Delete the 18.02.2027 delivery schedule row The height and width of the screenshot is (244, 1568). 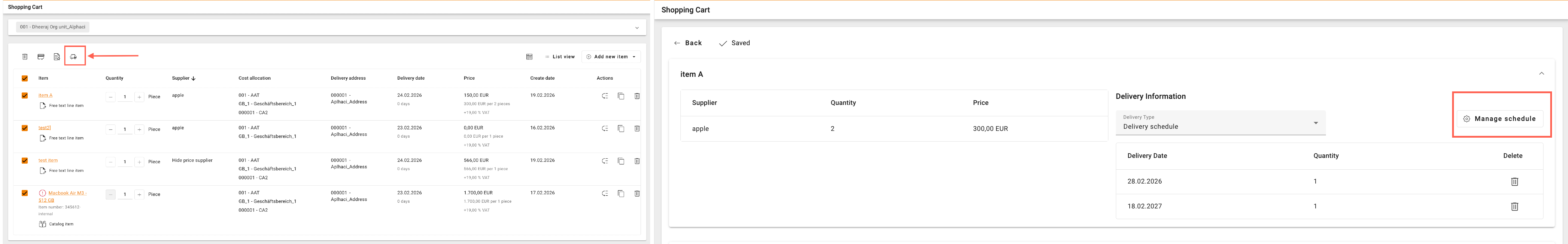coord(1514,206)
